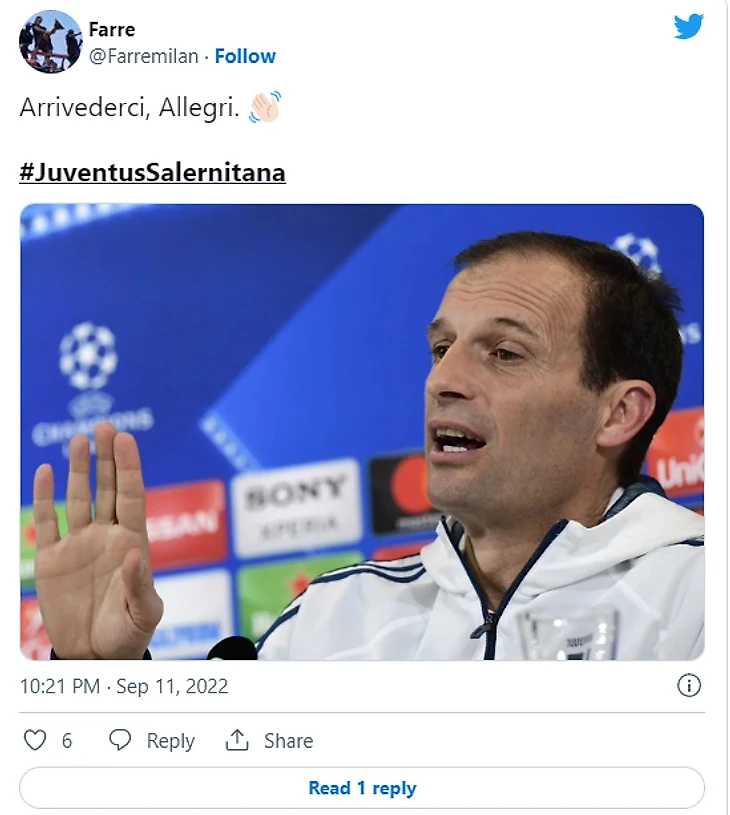Click the waving hand emoji
The width and height of the screenshot is (730, 815).
click(265, 107)
